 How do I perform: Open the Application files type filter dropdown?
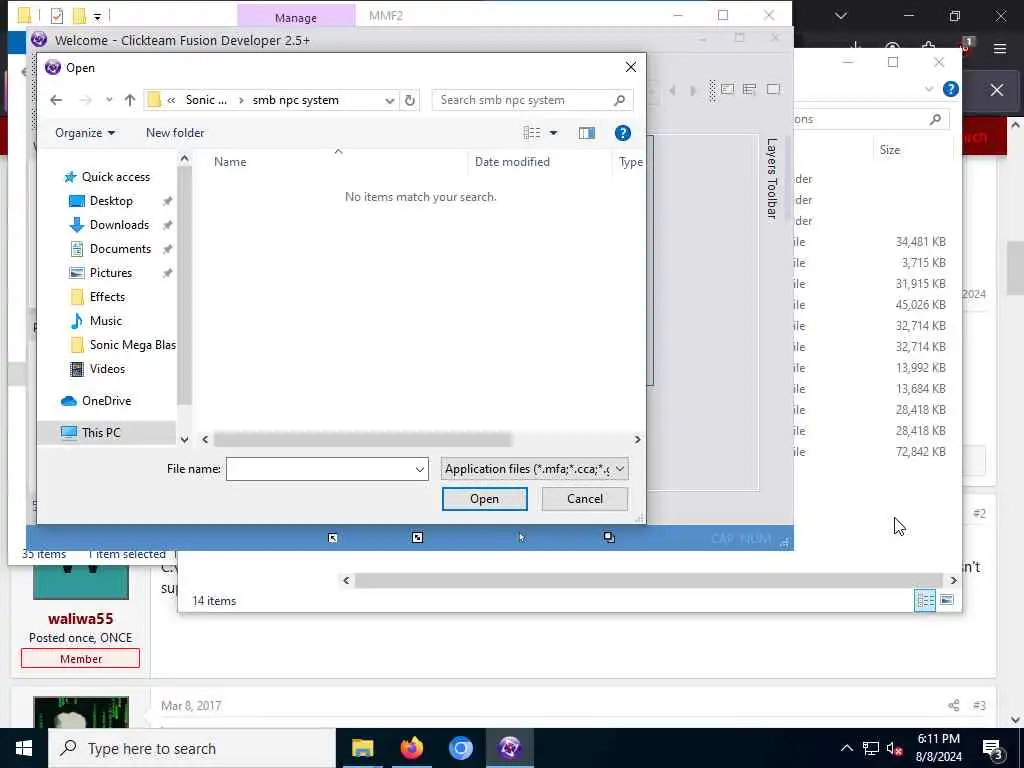click(x=534, y=469)
